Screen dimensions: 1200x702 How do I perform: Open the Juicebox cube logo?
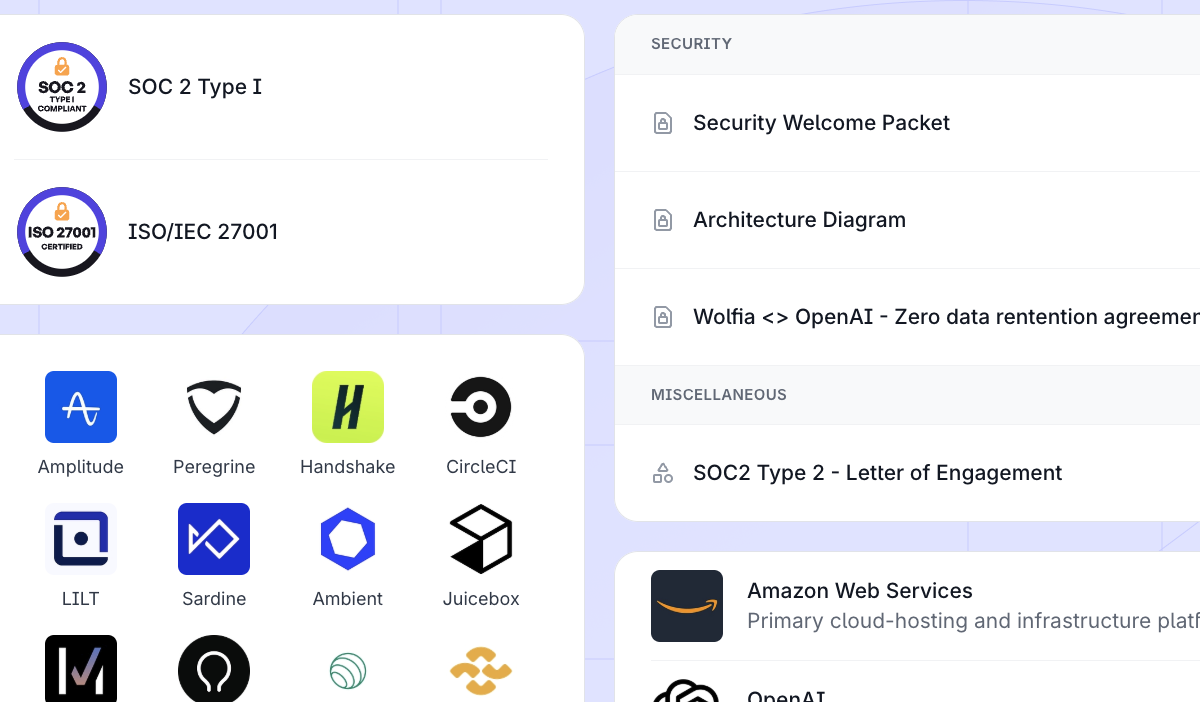click(481, 539)
